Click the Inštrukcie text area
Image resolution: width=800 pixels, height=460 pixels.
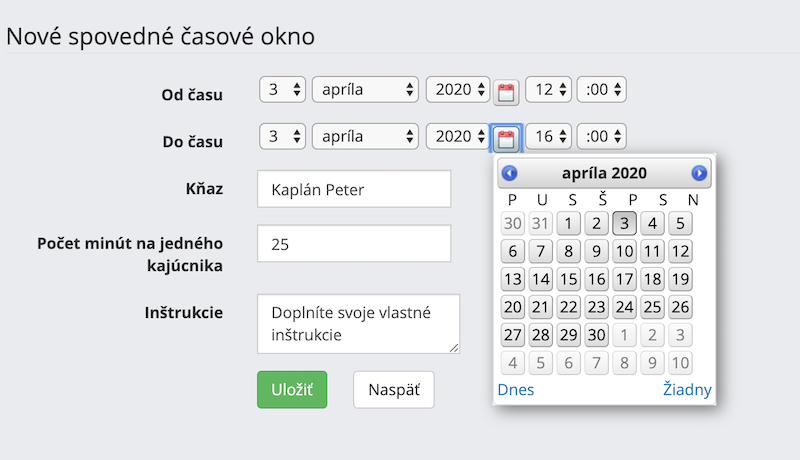click(358, 323)
